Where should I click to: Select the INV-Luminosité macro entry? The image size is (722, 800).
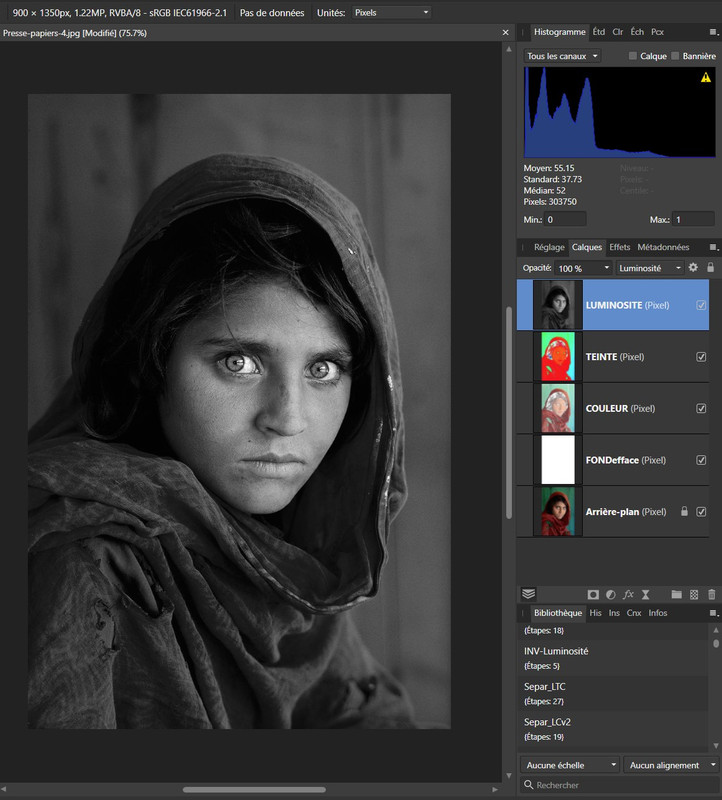[x=613, y=658]
